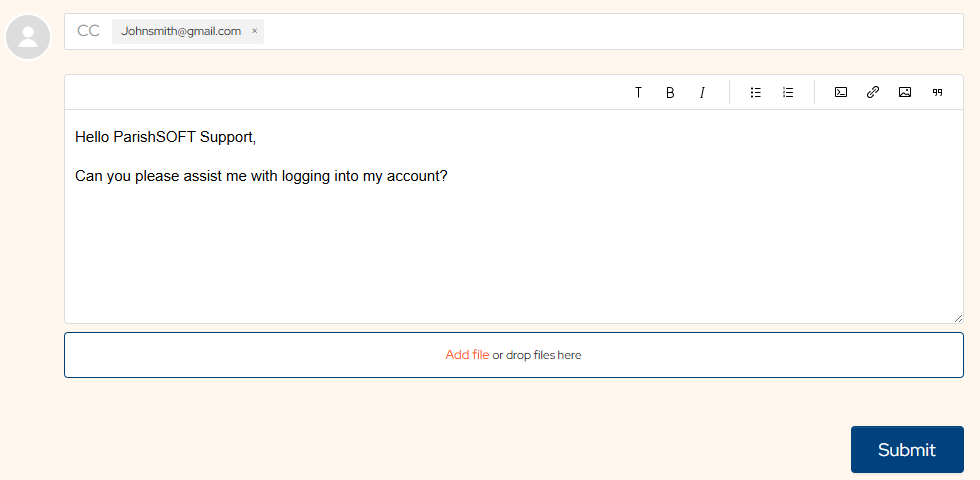Open the text heading style tool
980x480 pixels.
pos(638,92)
